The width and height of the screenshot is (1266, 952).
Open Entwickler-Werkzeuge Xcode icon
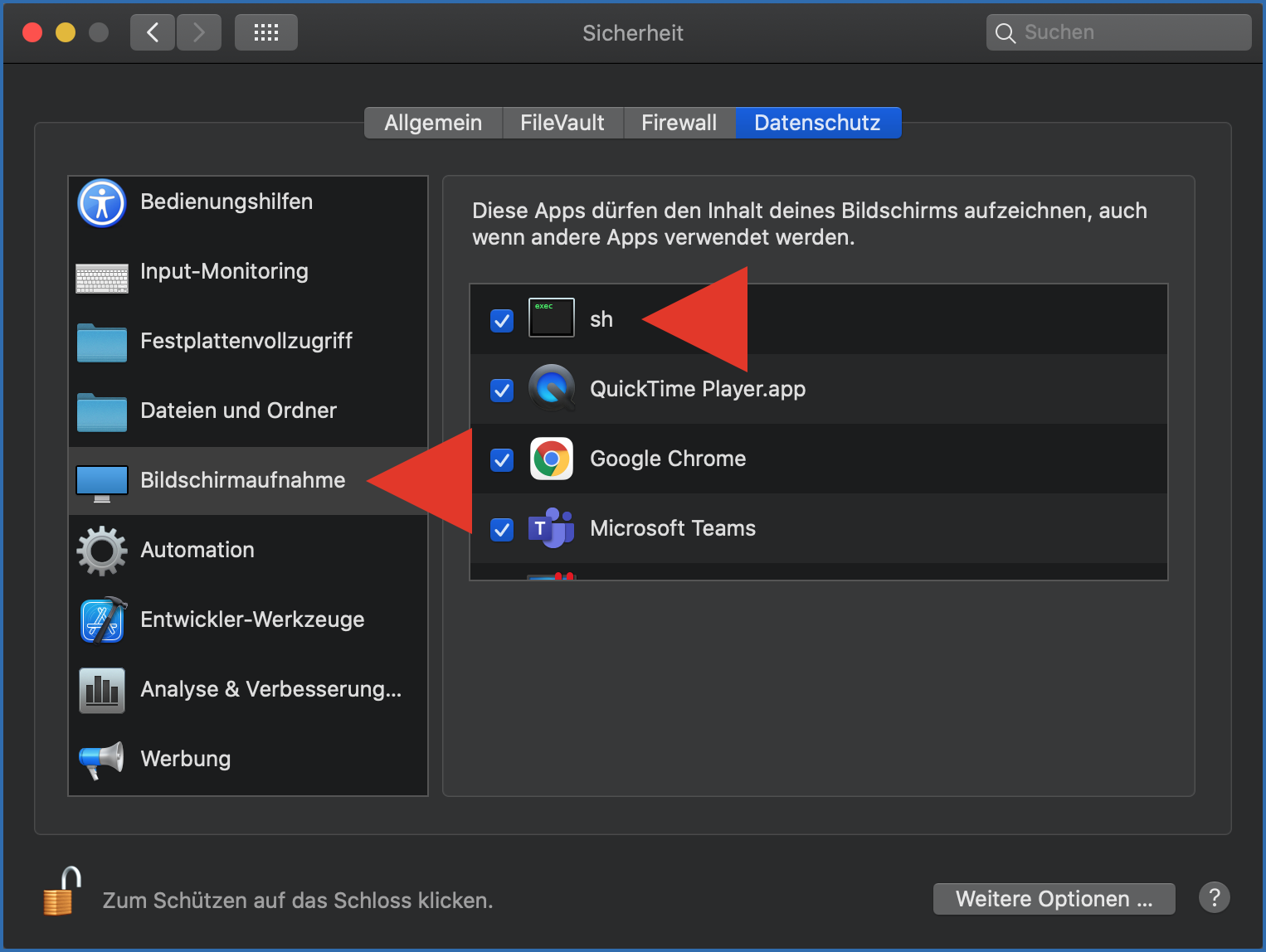pos(102,620)
